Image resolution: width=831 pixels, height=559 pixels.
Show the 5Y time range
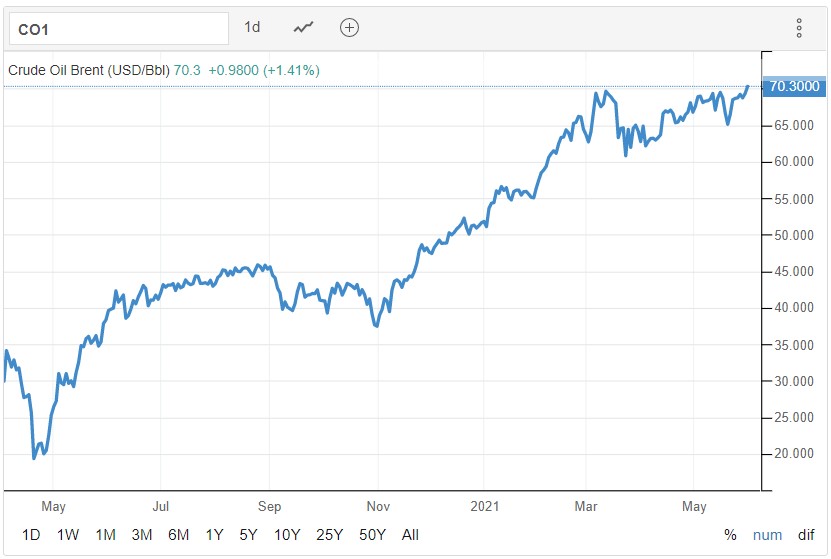tap(249, 535)
